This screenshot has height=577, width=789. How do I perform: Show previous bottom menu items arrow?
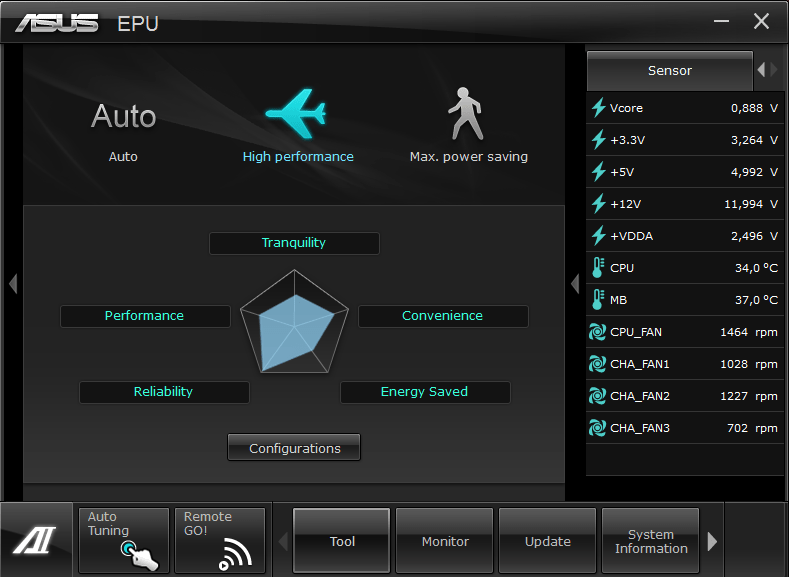tap(283, 541)
